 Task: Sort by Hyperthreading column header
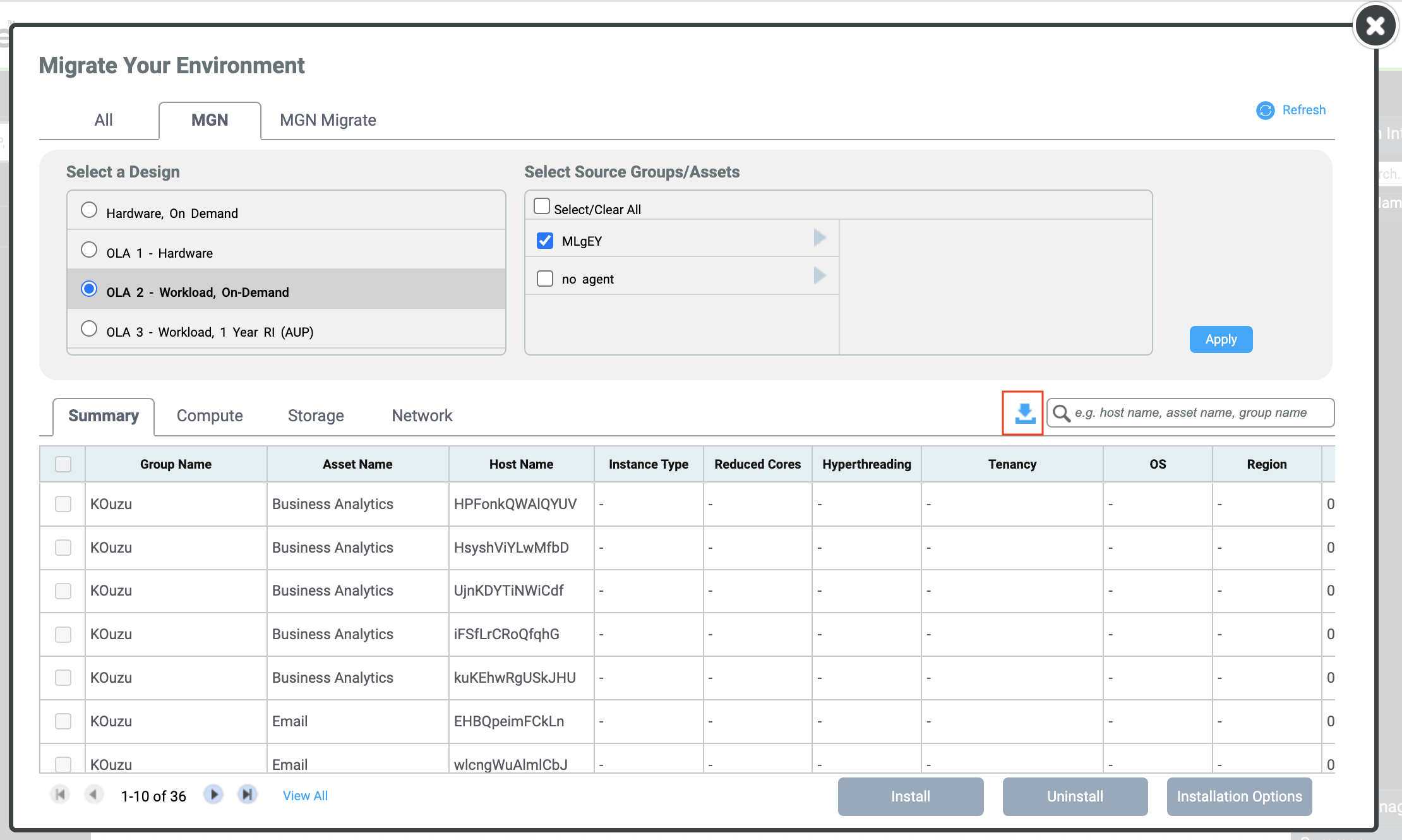coord(866,464)
